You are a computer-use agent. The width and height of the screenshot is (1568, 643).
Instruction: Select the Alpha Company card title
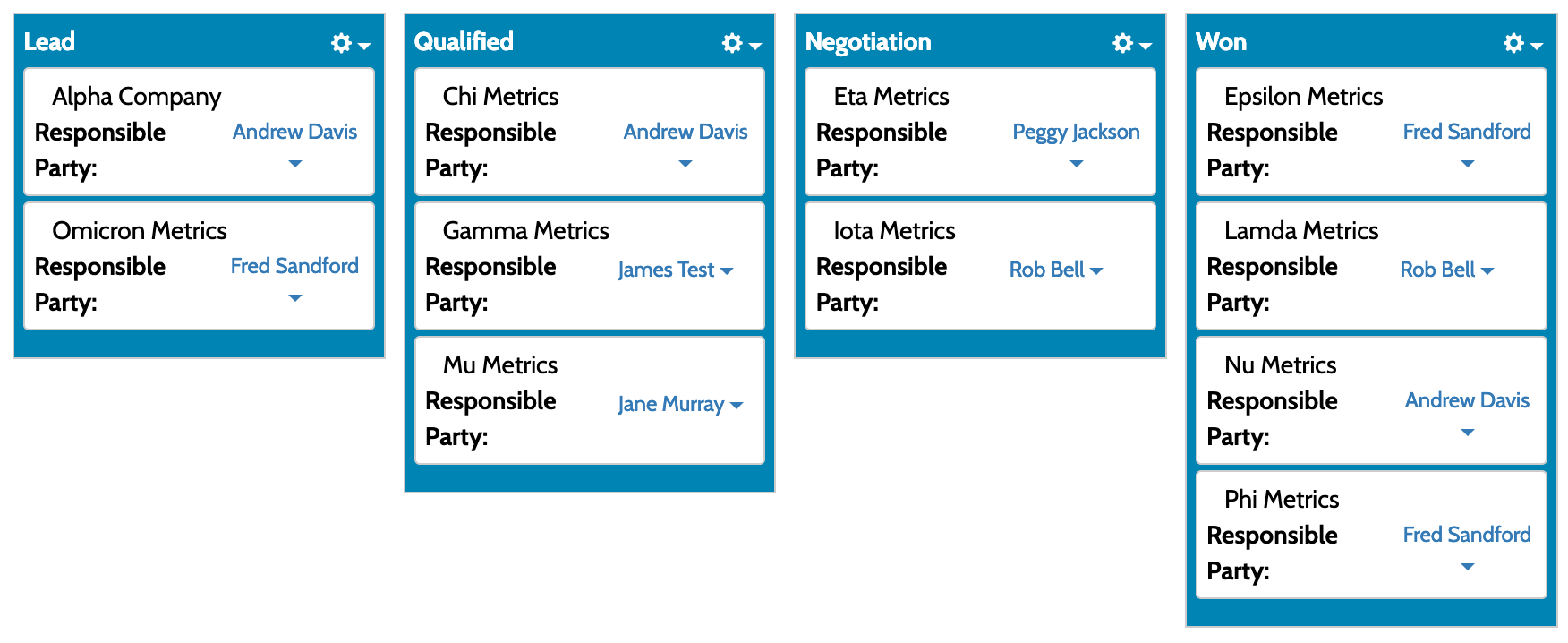(x=137, y=97)
